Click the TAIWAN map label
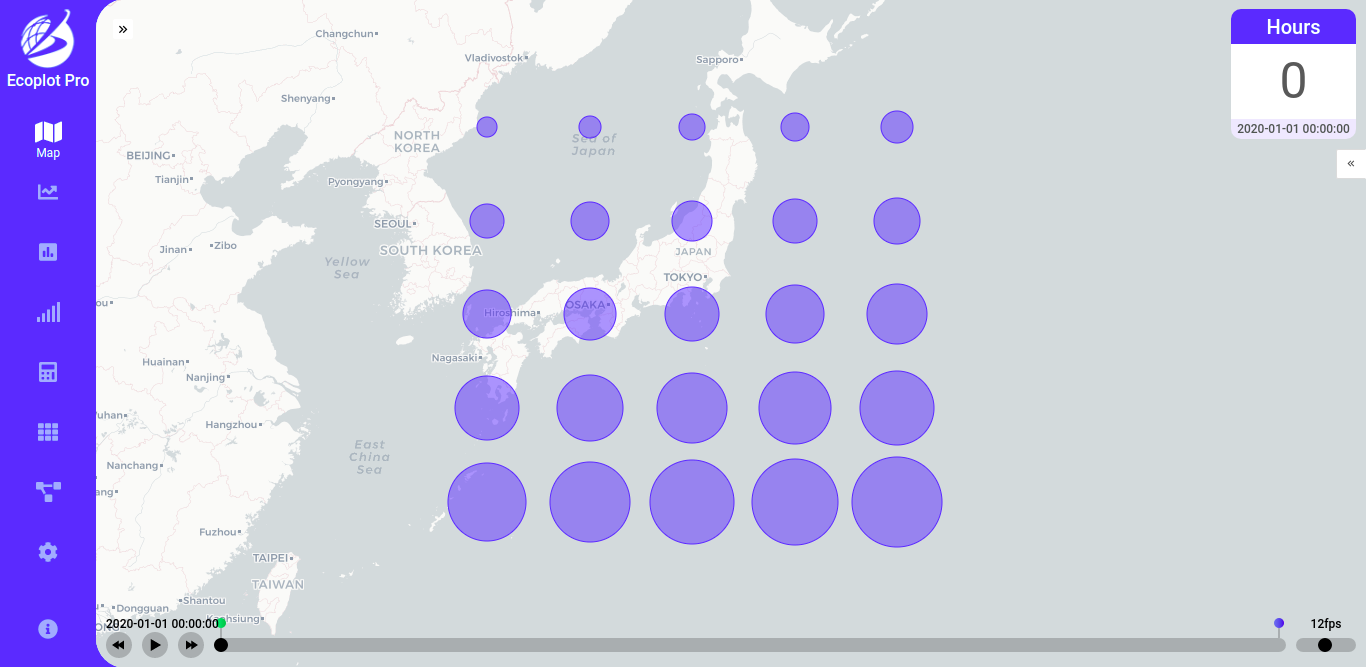This screenshot has width=1366, height=667. coord(277,584)
